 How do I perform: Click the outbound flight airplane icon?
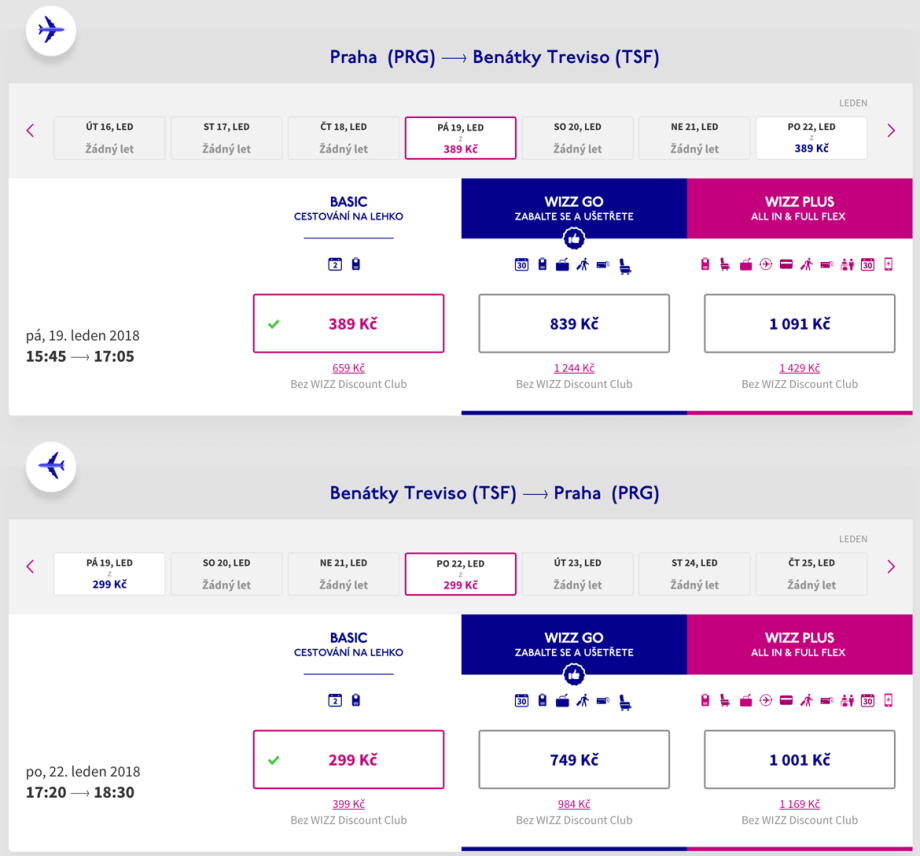click(x=51, y=30)
